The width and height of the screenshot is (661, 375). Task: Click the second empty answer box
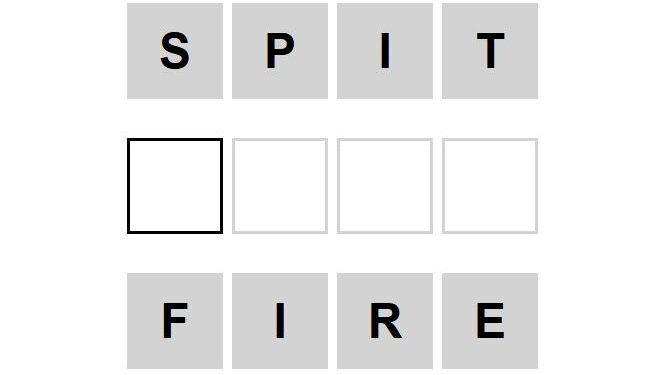(x=280, y=186)
